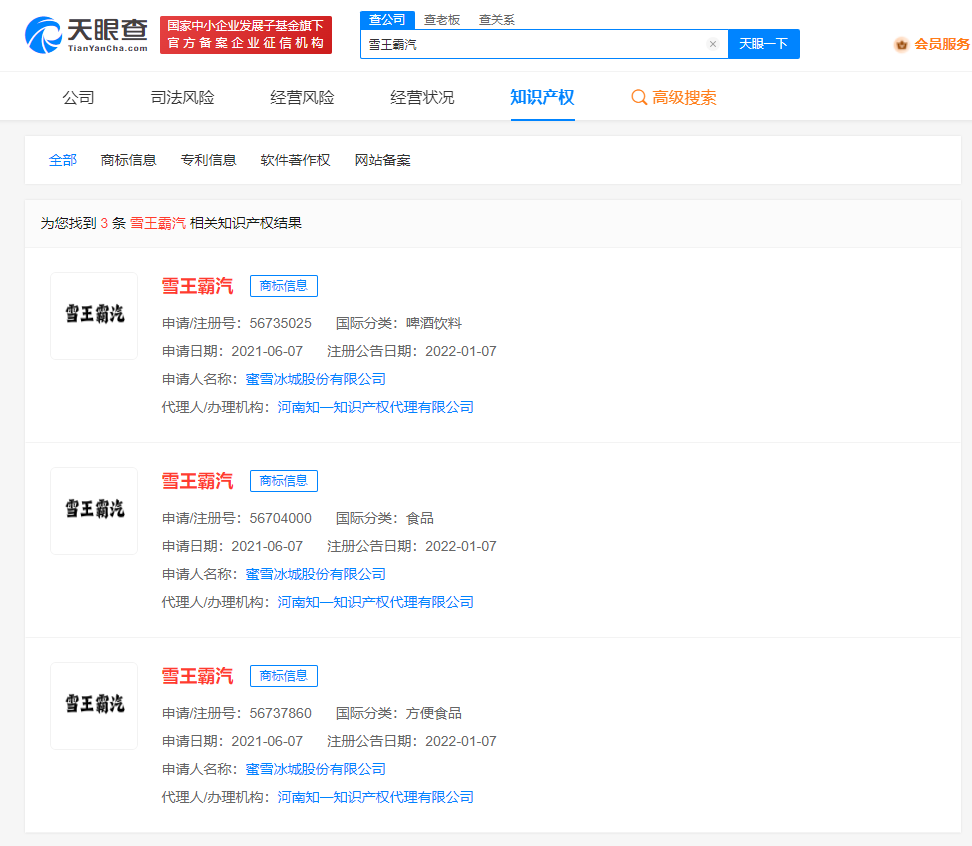Click the 雪王霸汽 title of the food class result
This screenshot has height=846, width=972.
pos(197,481)
